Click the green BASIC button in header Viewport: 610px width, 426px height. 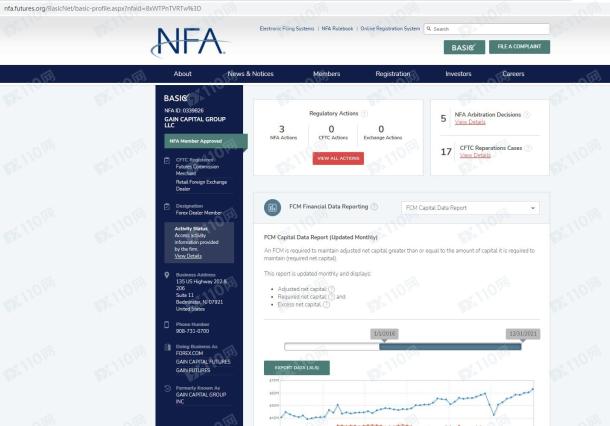[x=464, y=47]
